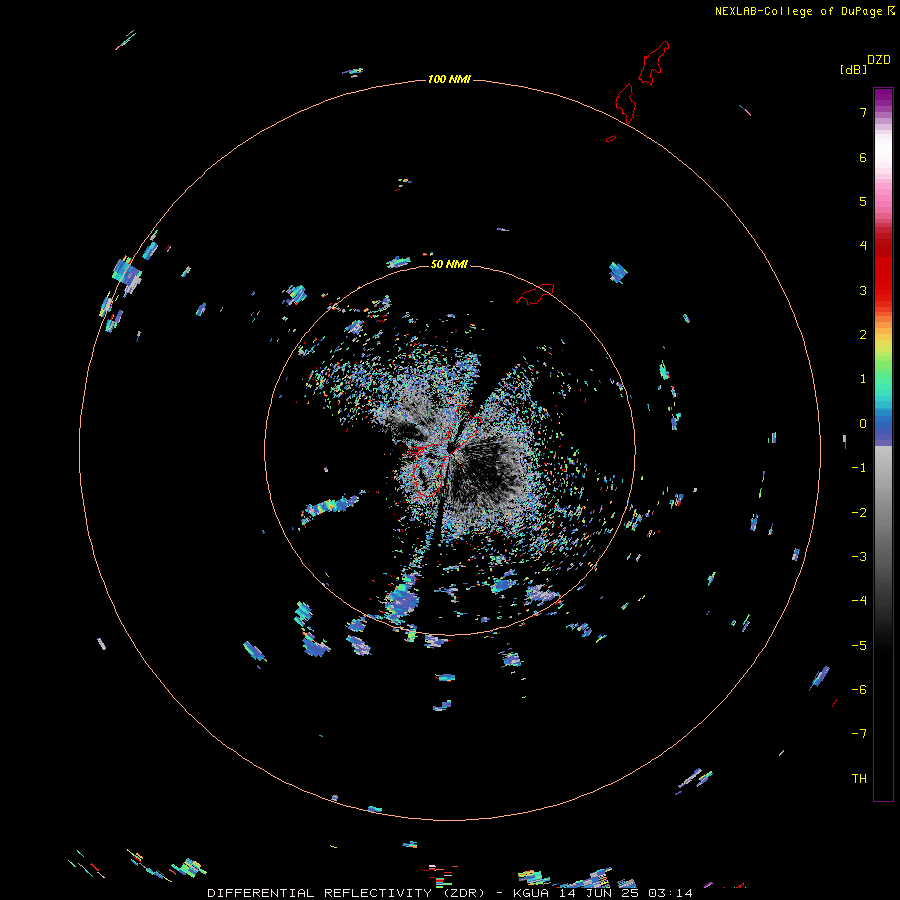Click the -1 value on the color scale
Screen dimensions: 900x900
pyautogui.click(x=859, y=468)
